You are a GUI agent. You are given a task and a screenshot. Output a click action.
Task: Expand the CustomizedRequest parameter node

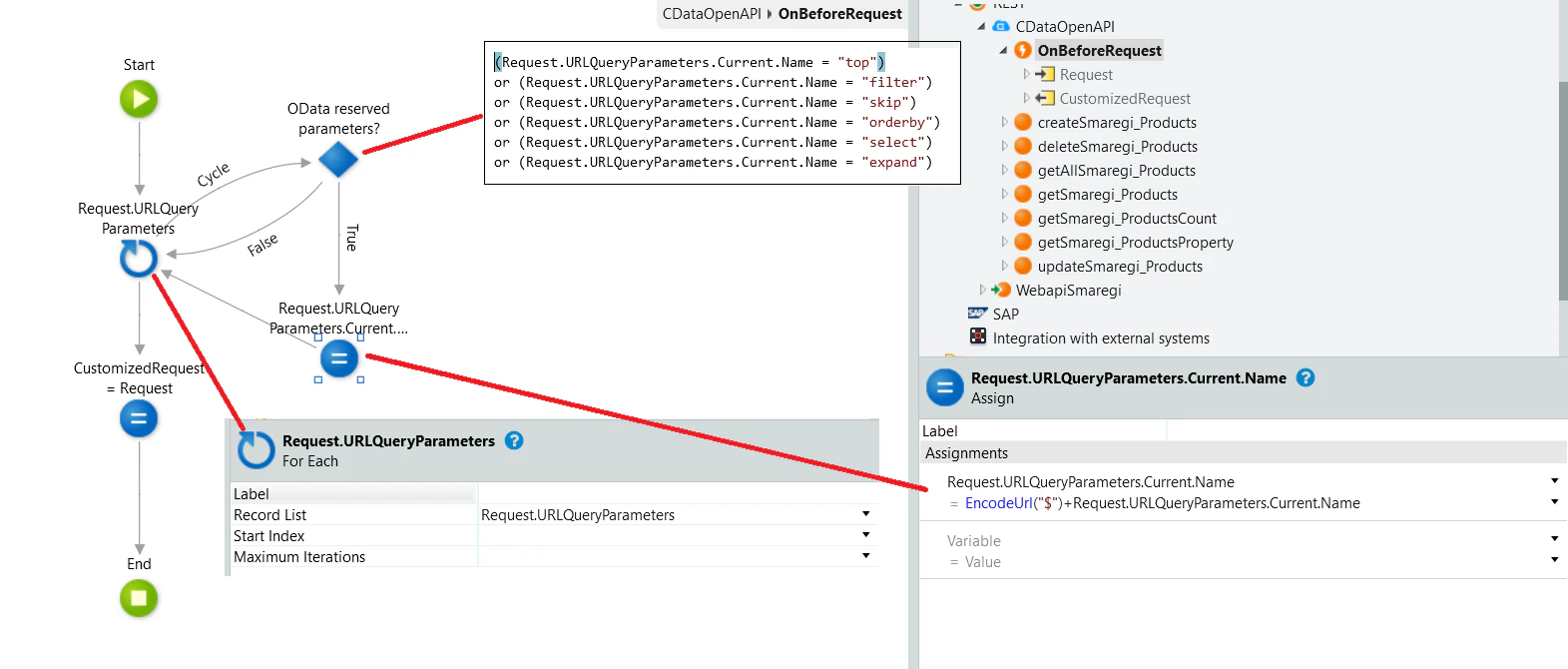[1026, 98]
